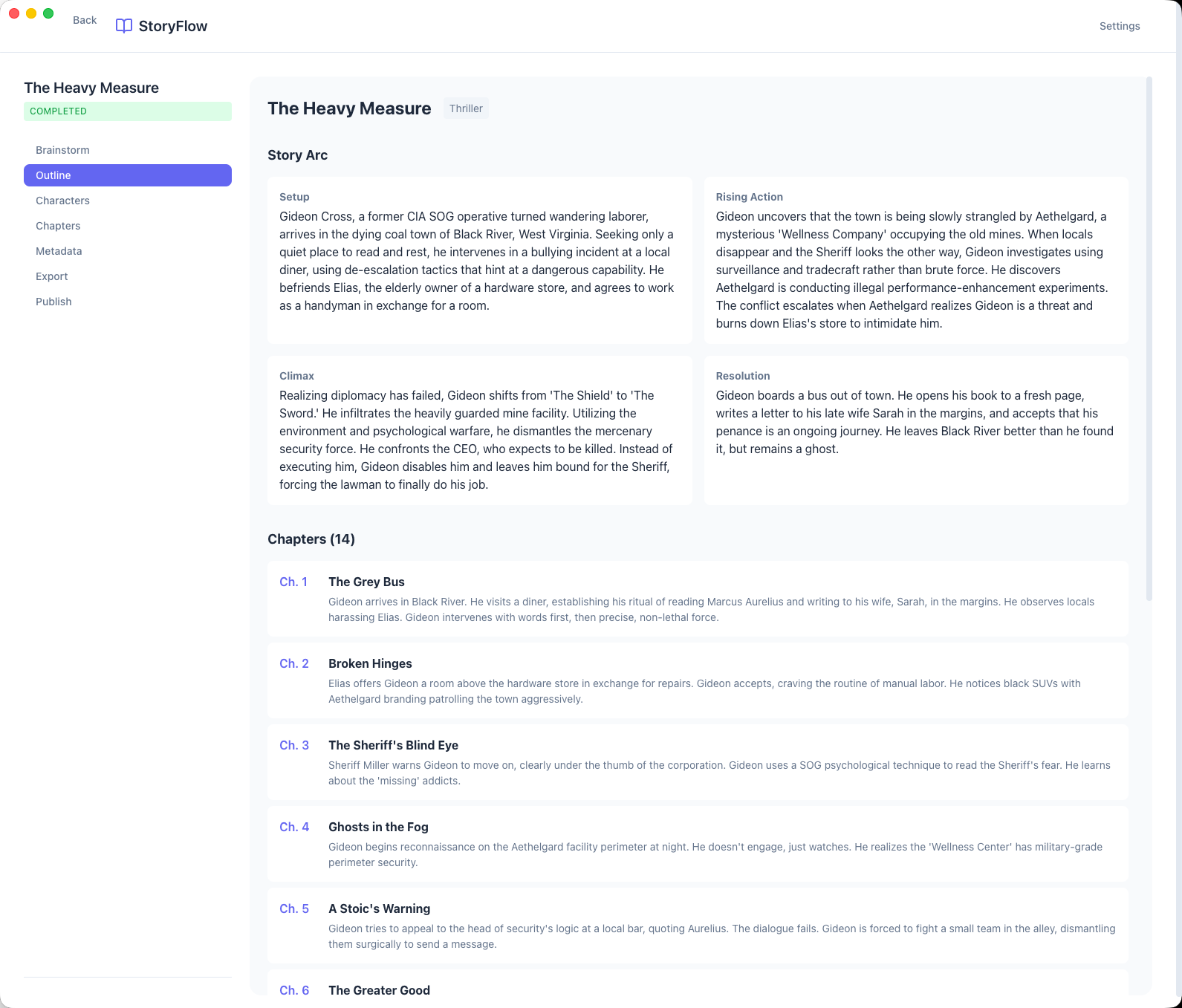Select the Setup story arc card

479,260
